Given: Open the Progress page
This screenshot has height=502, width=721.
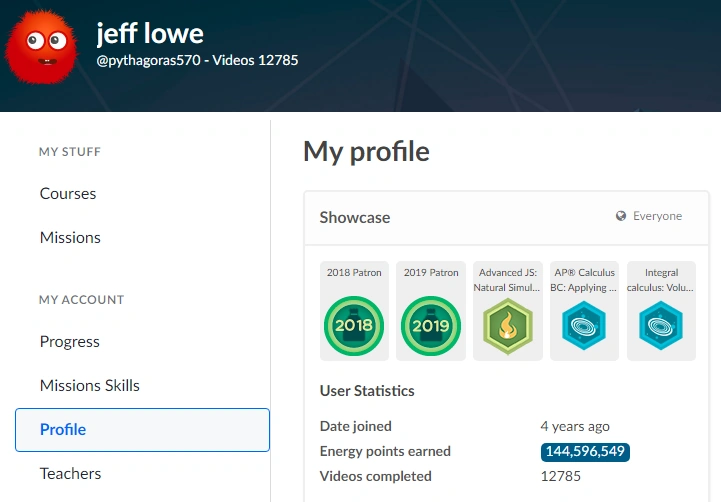Looking at the screenshot, I should coord(70,342).
